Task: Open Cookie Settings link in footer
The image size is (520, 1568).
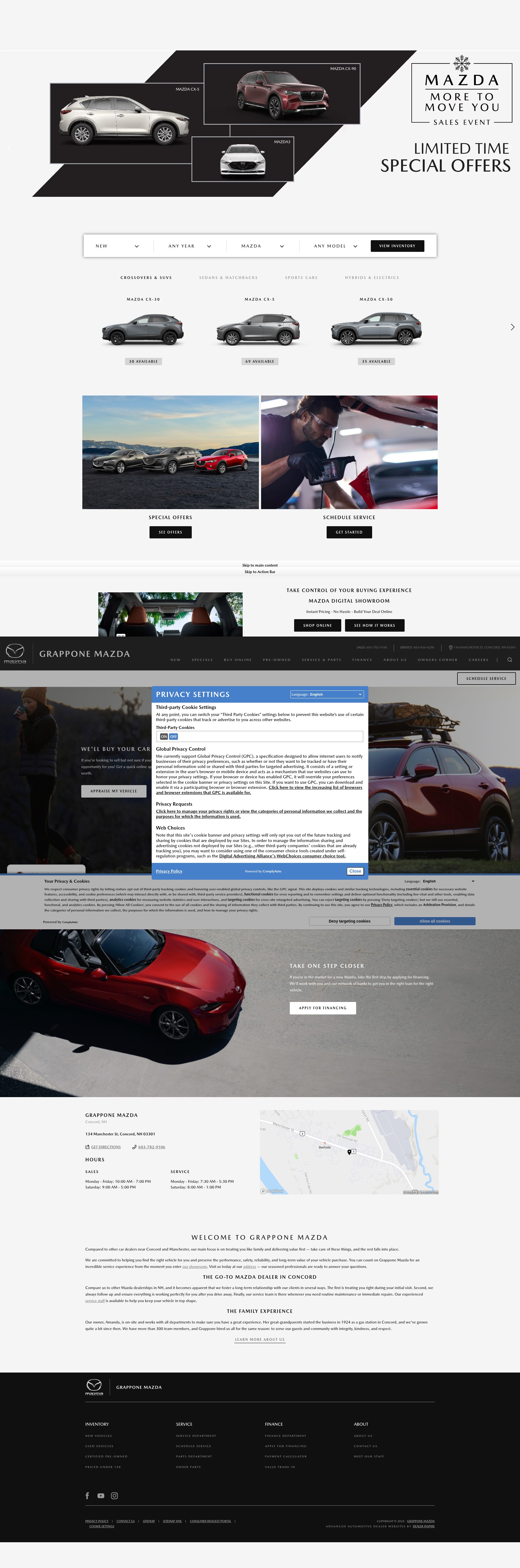Action: pos(102,1526)
